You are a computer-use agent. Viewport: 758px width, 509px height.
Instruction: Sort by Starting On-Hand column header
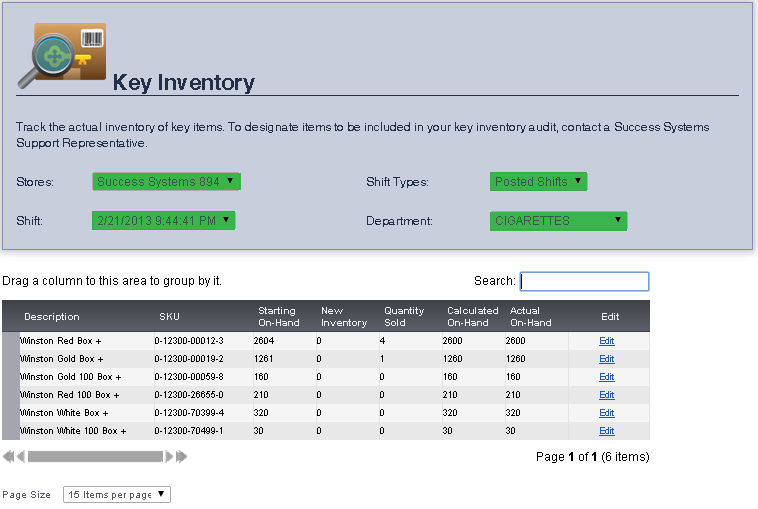[278, 317]
